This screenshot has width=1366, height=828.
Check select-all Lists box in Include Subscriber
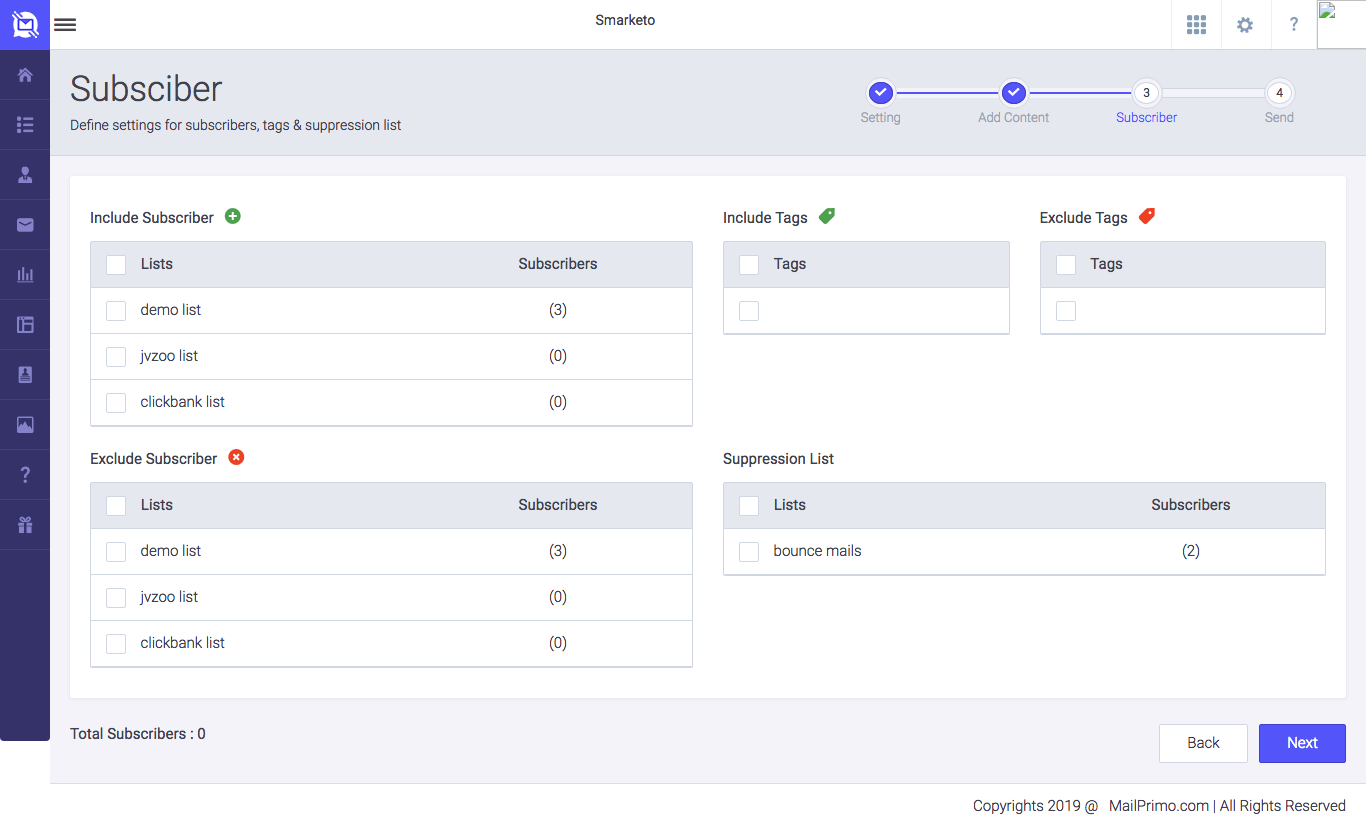click(116, 265)
